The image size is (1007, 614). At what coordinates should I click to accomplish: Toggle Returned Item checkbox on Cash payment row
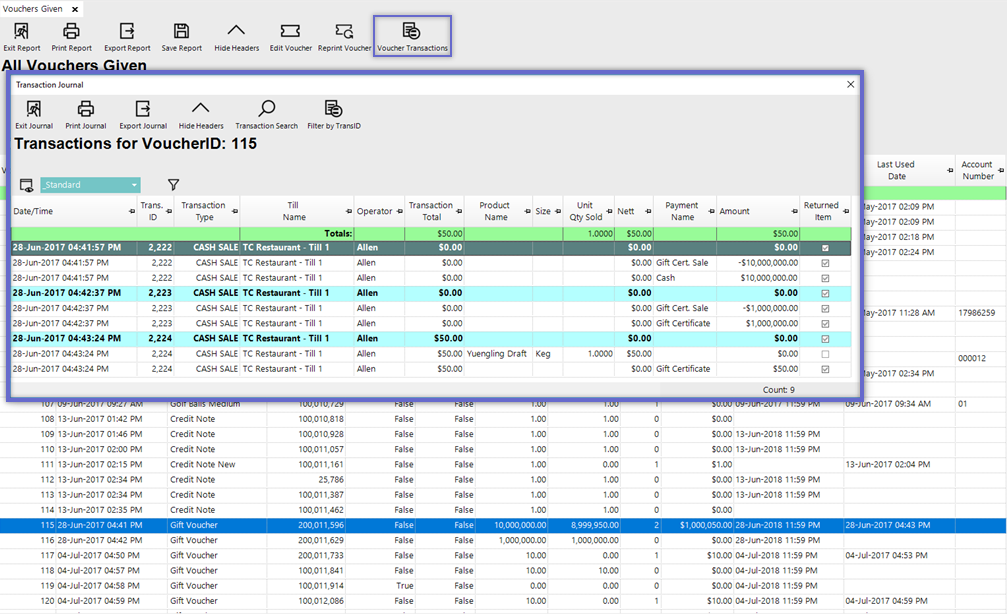[825, 278]
